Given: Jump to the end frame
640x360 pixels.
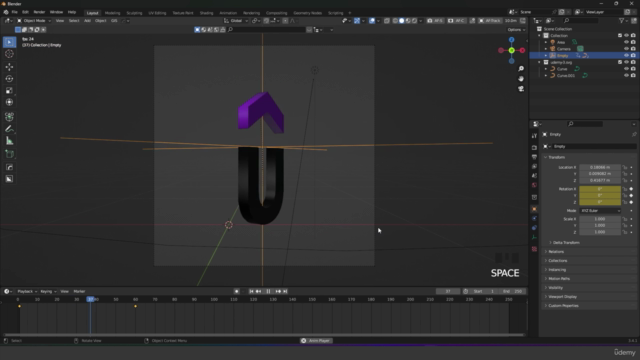Looking at the screenshot, I should (x=285, y=291).
